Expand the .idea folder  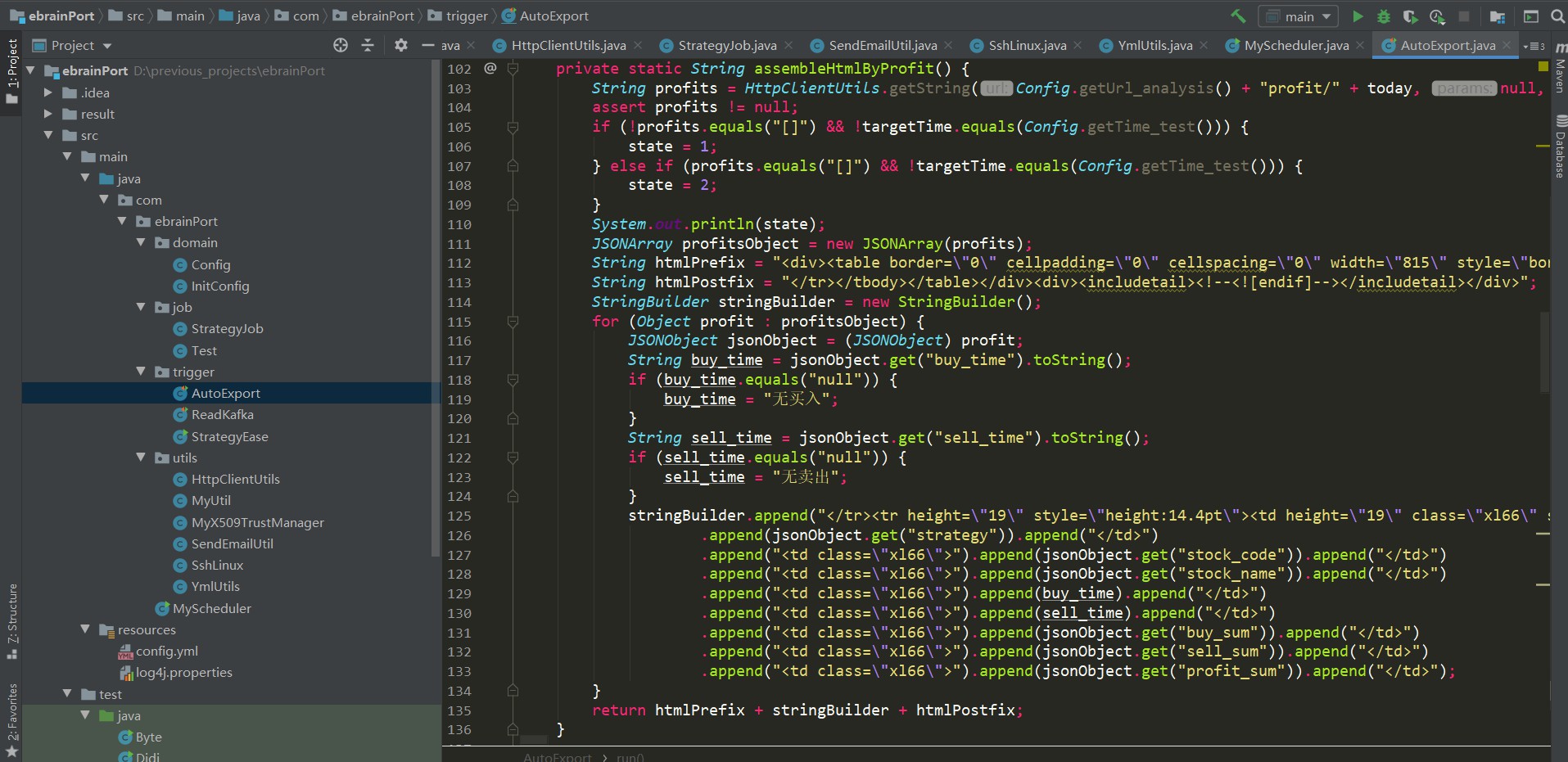[x=48, y=92]
